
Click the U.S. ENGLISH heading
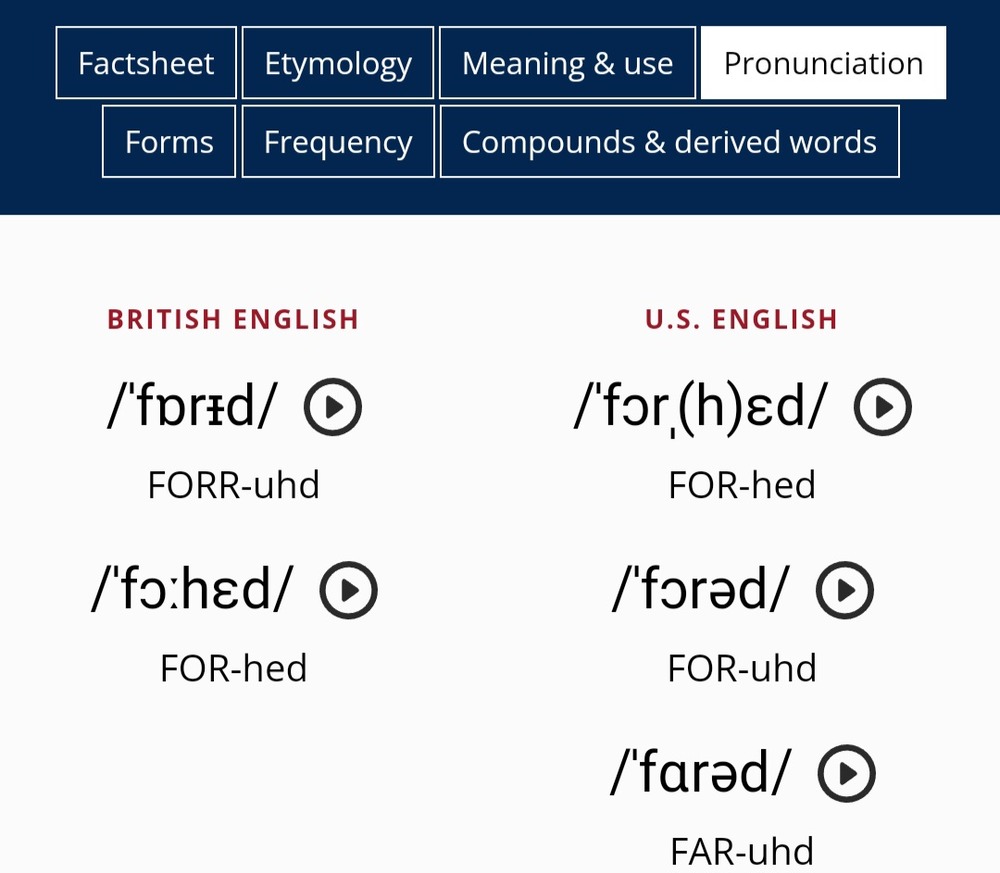pyautogui.click(x=742, y=319)
